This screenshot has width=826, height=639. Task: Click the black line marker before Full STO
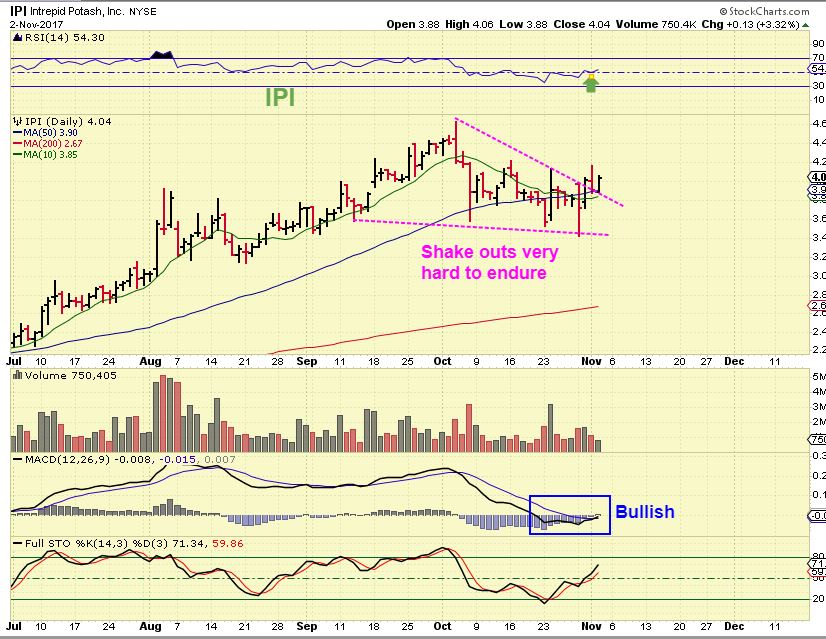point(18,544)
